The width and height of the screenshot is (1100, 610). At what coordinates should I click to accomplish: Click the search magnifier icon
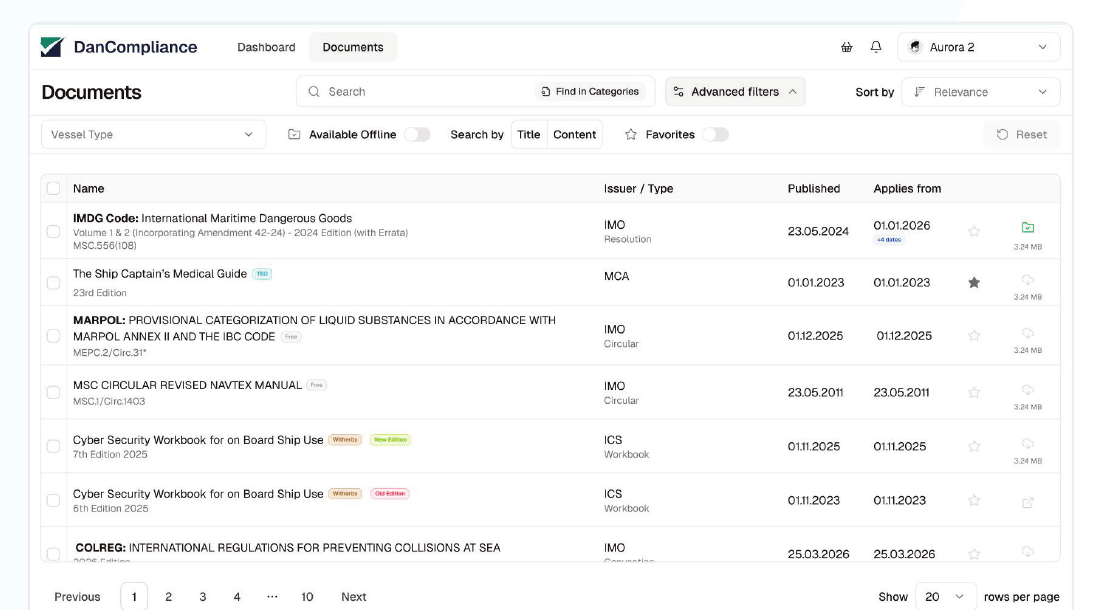coord(314,92)
